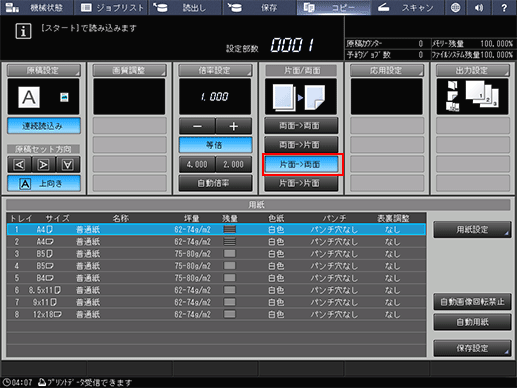Enable 自動用紙 auto paper
The width and height of the screenshot is (517, 388).
(472, 322)
